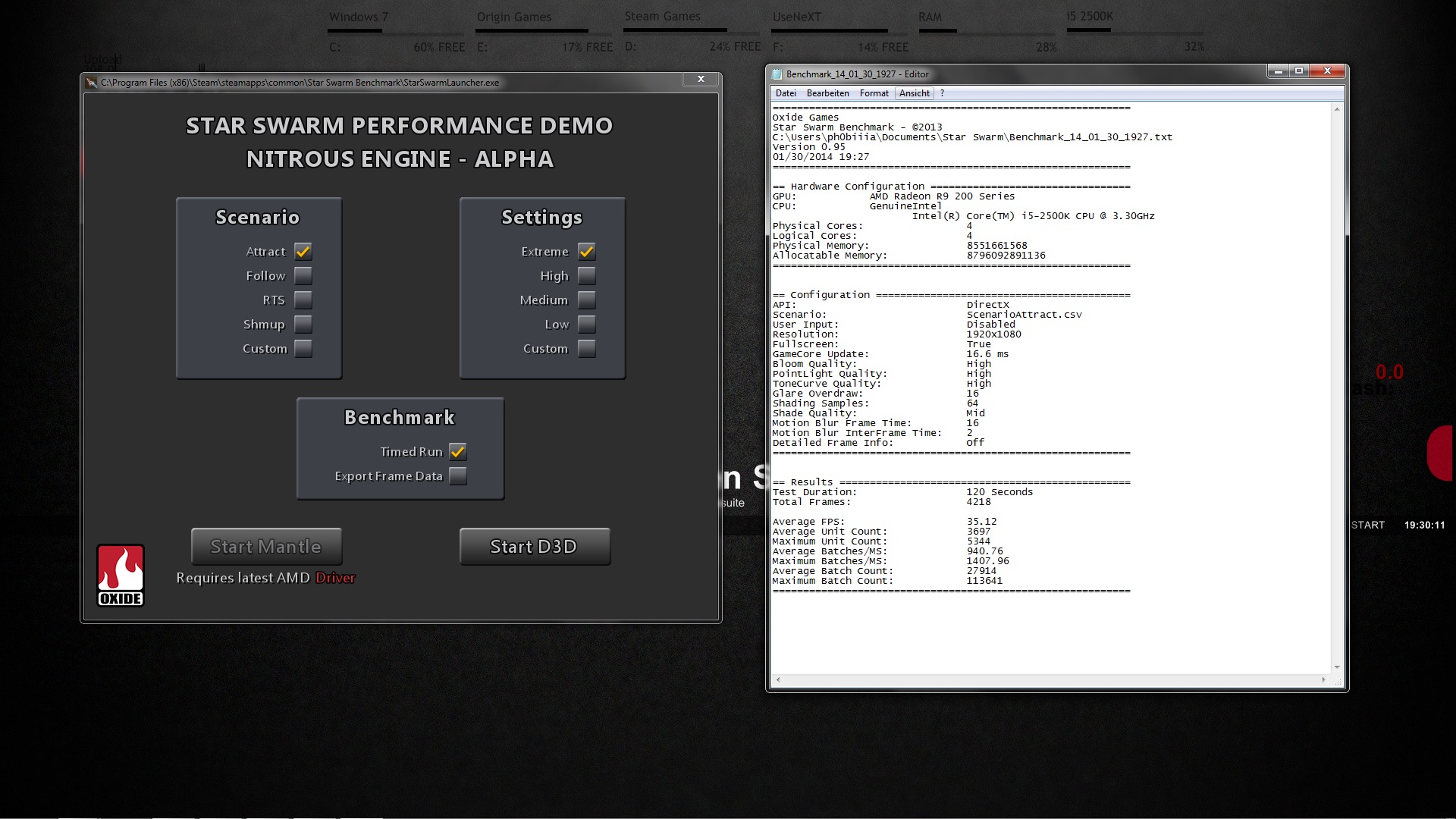
Task: Maximize the Benchmark Editor window
Action: [x=1299, y=71]
